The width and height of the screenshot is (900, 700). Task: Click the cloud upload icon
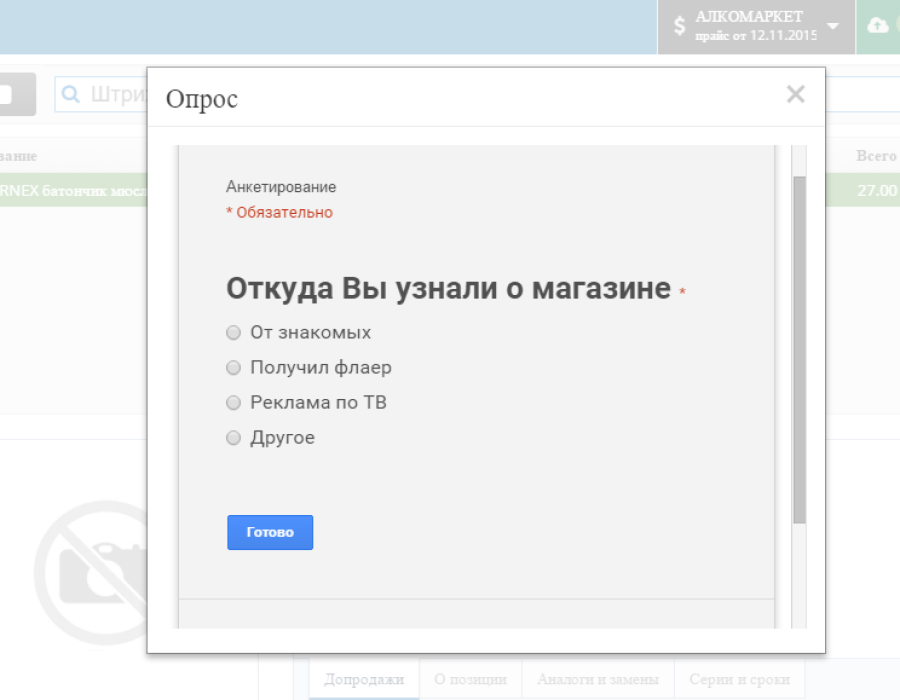pos(878,25)
